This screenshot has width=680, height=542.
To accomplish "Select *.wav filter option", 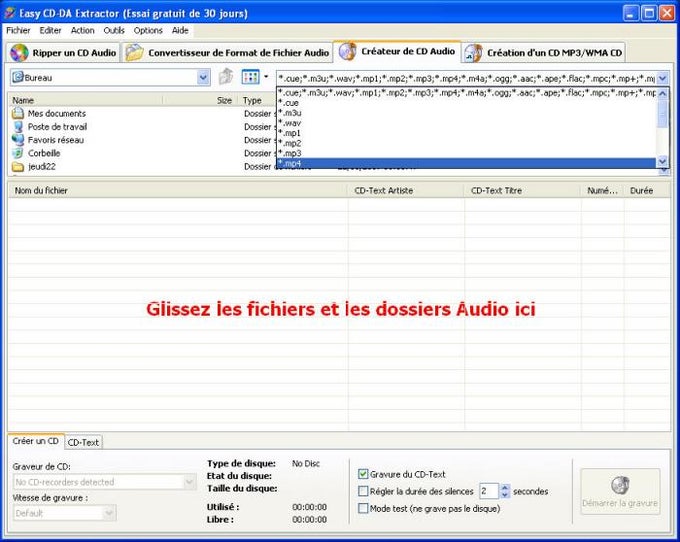I will click(x=467, y=123).
